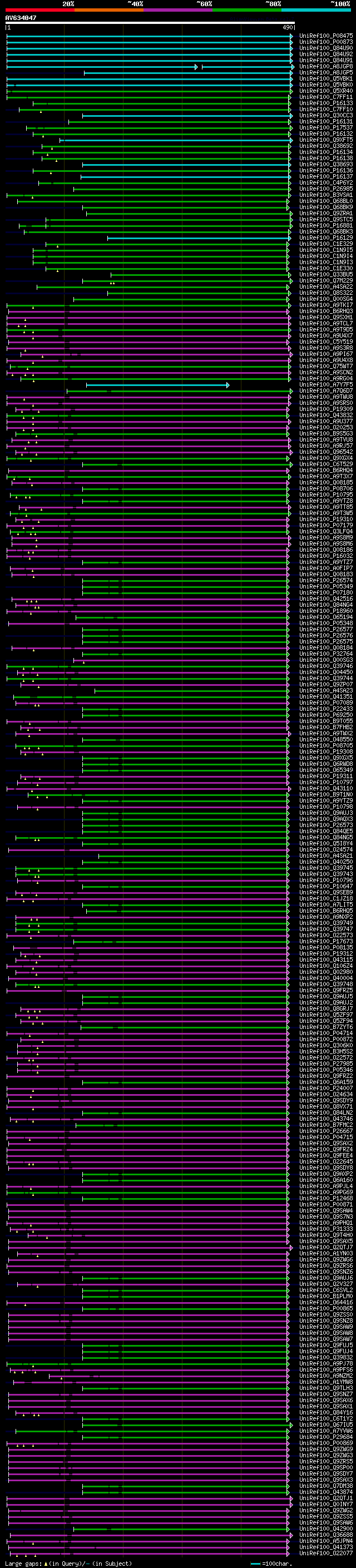Select hit label UniRef100_P16129
Viewport: 356px width, 1568px height.
coord(326,238)
